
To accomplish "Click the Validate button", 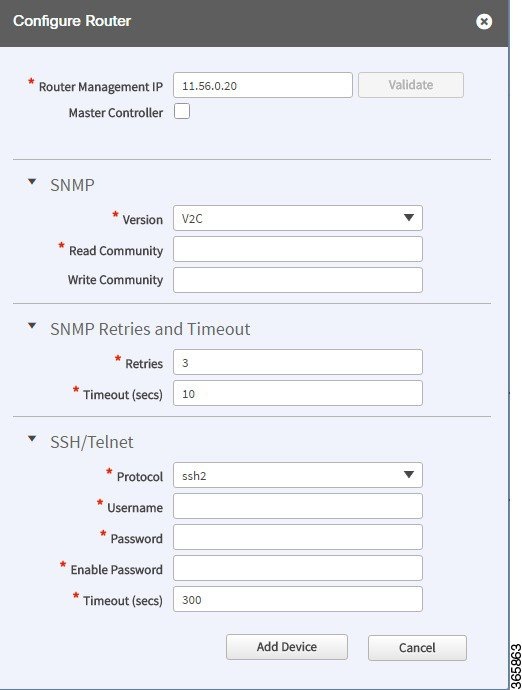I will click(411, 85).
